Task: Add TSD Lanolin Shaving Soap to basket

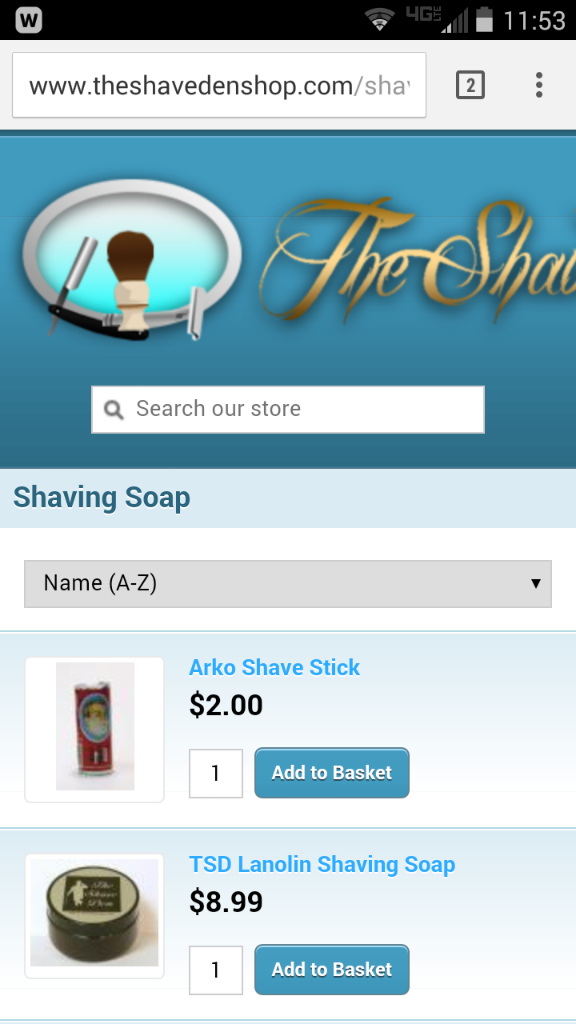Action: pyautogui.click(x=332, y=969)
